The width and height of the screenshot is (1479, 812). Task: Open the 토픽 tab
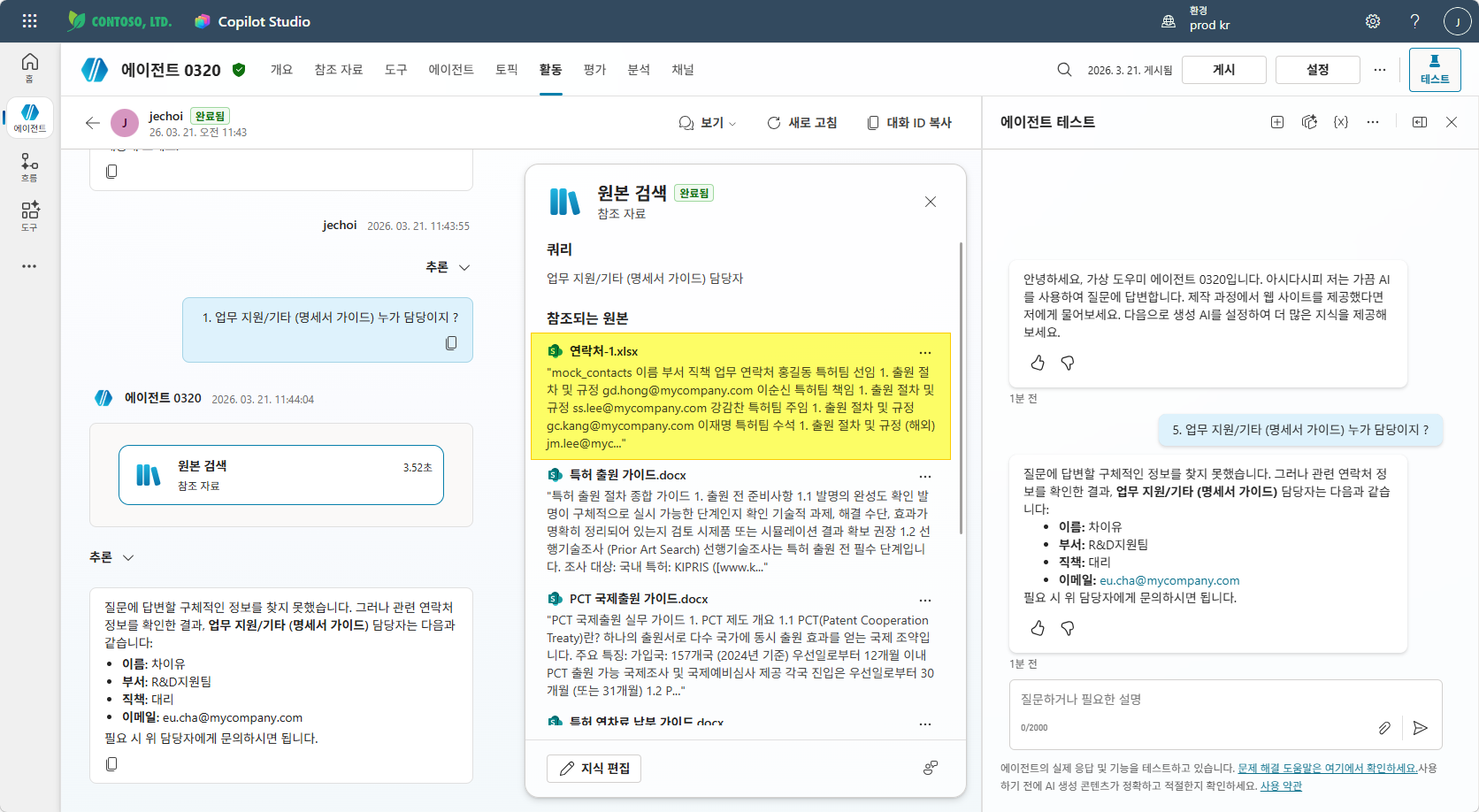tap(505, 69)
